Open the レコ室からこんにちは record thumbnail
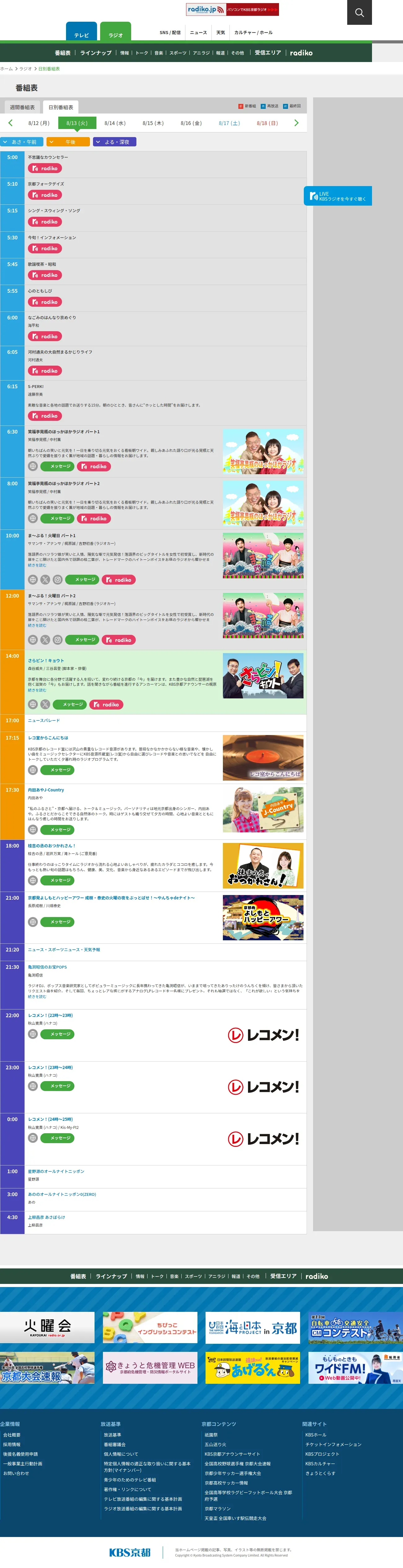The width and height of the screenshot is (403, 1568). tap(263, 758)
